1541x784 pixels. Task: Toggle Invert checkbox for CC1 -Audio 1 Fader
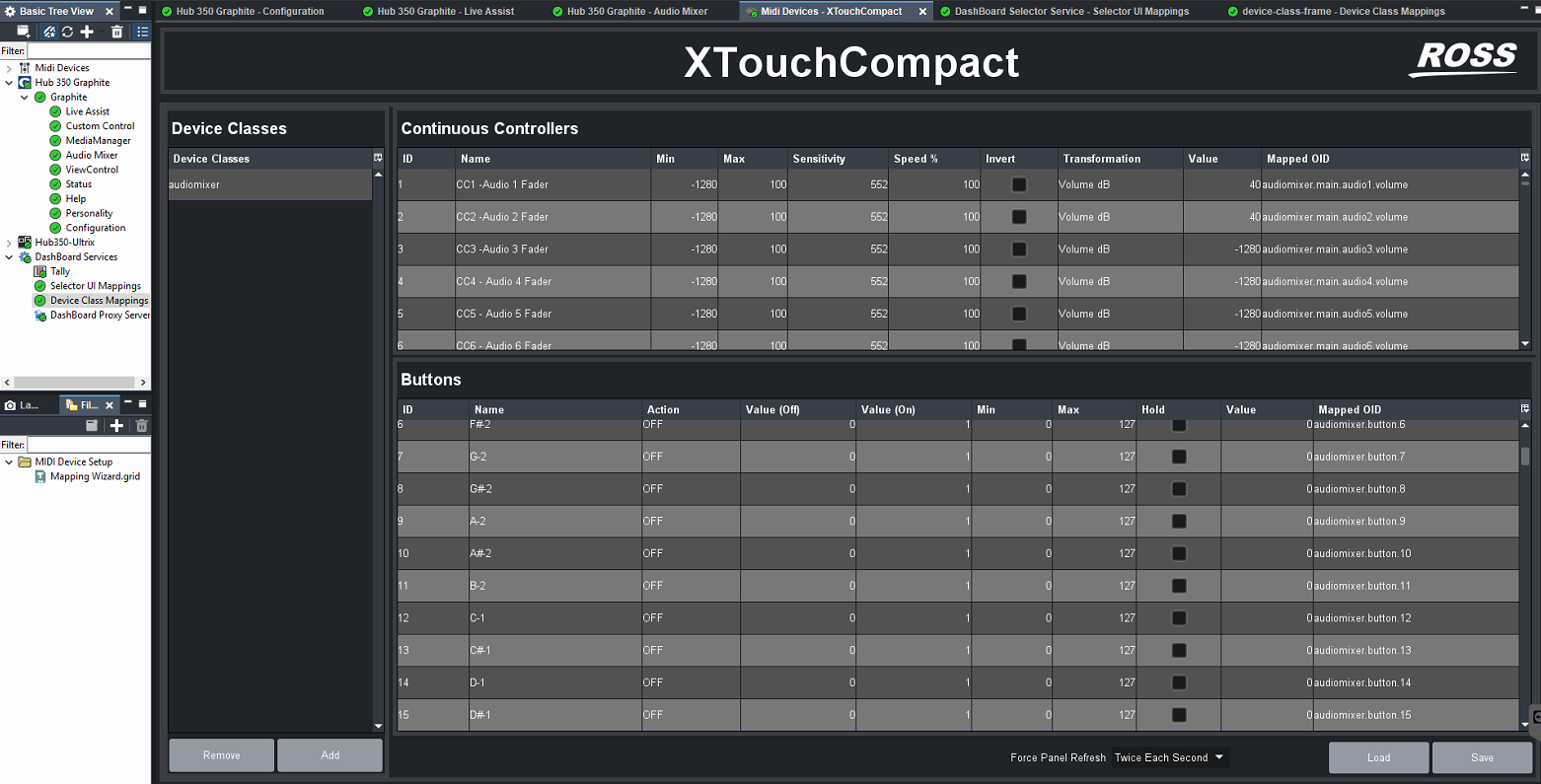1019,184
